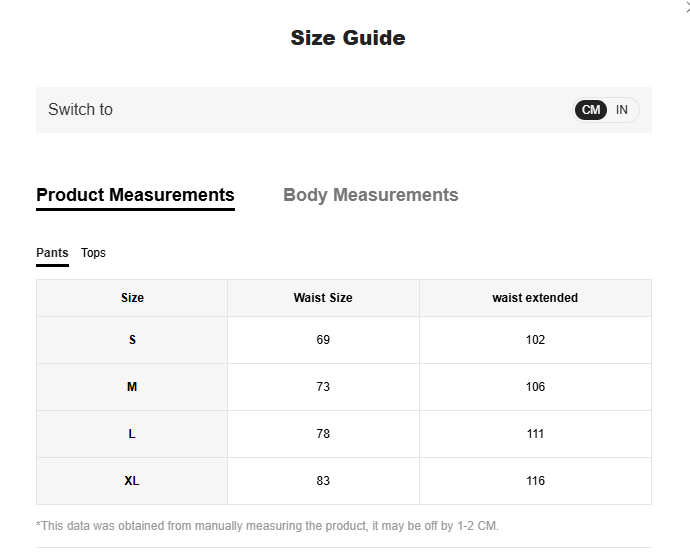Screen dimensions: 690x552
Task: Select the Pants sub-tab
Action: tap(52, 253)
